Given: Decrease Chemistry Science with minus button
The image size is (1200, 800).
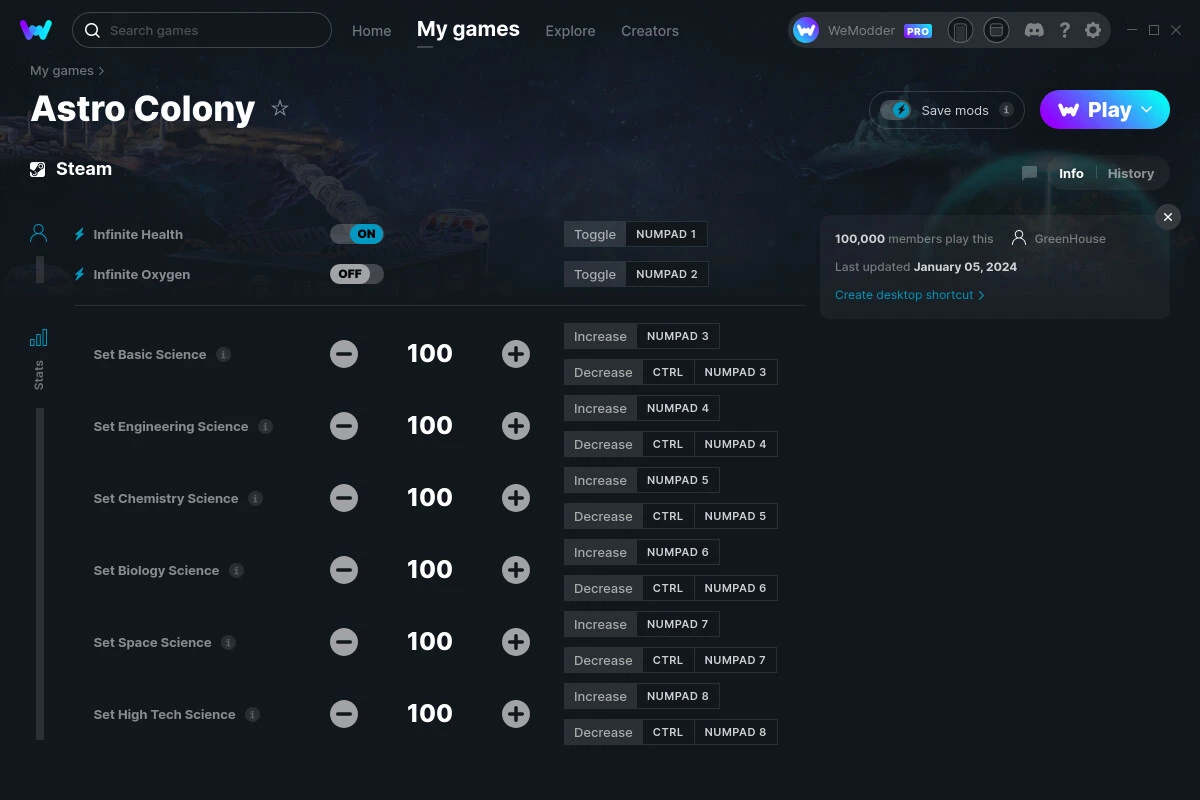Looking at the screenshot, I should pos(344,498).
